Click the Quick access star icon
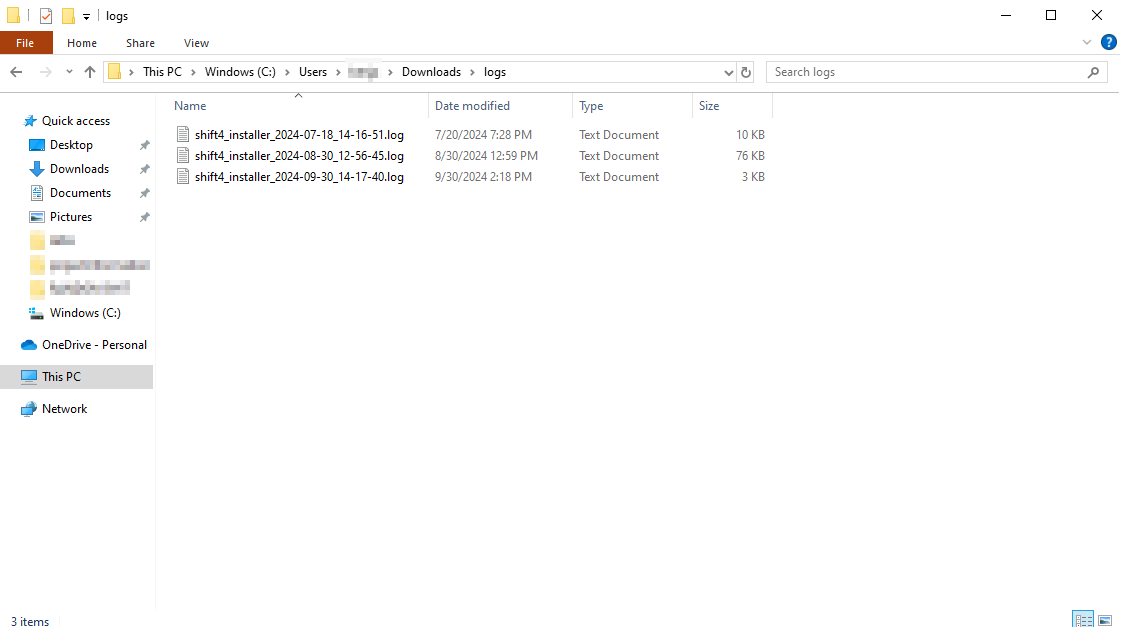The image size is (1121, 627). [x=29, y=121]
